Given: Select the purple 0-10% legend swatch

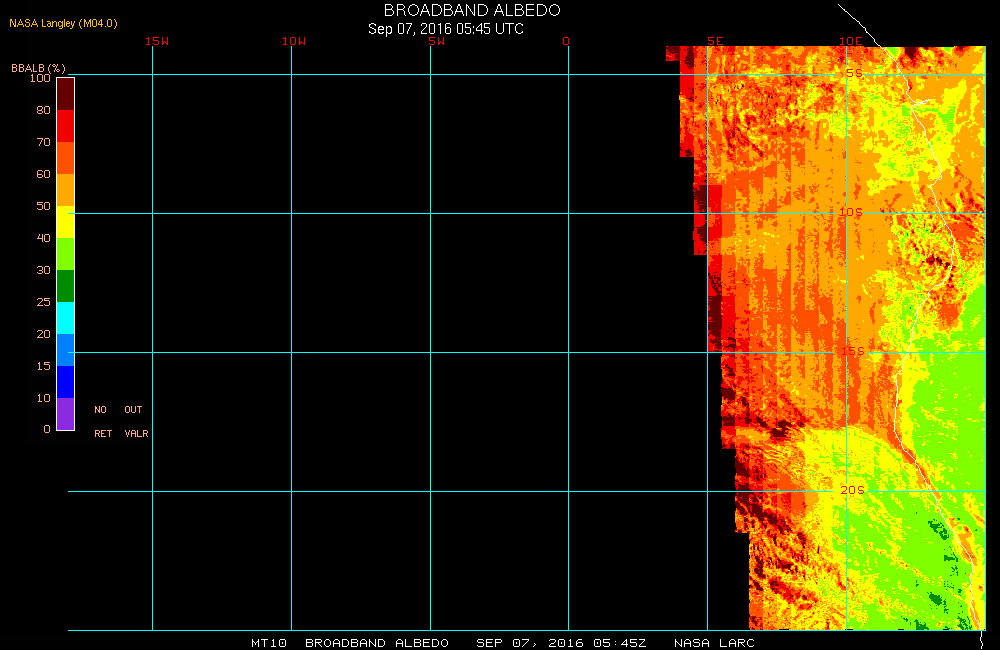Looking at the screenshot, I should (x=65, y=414).
